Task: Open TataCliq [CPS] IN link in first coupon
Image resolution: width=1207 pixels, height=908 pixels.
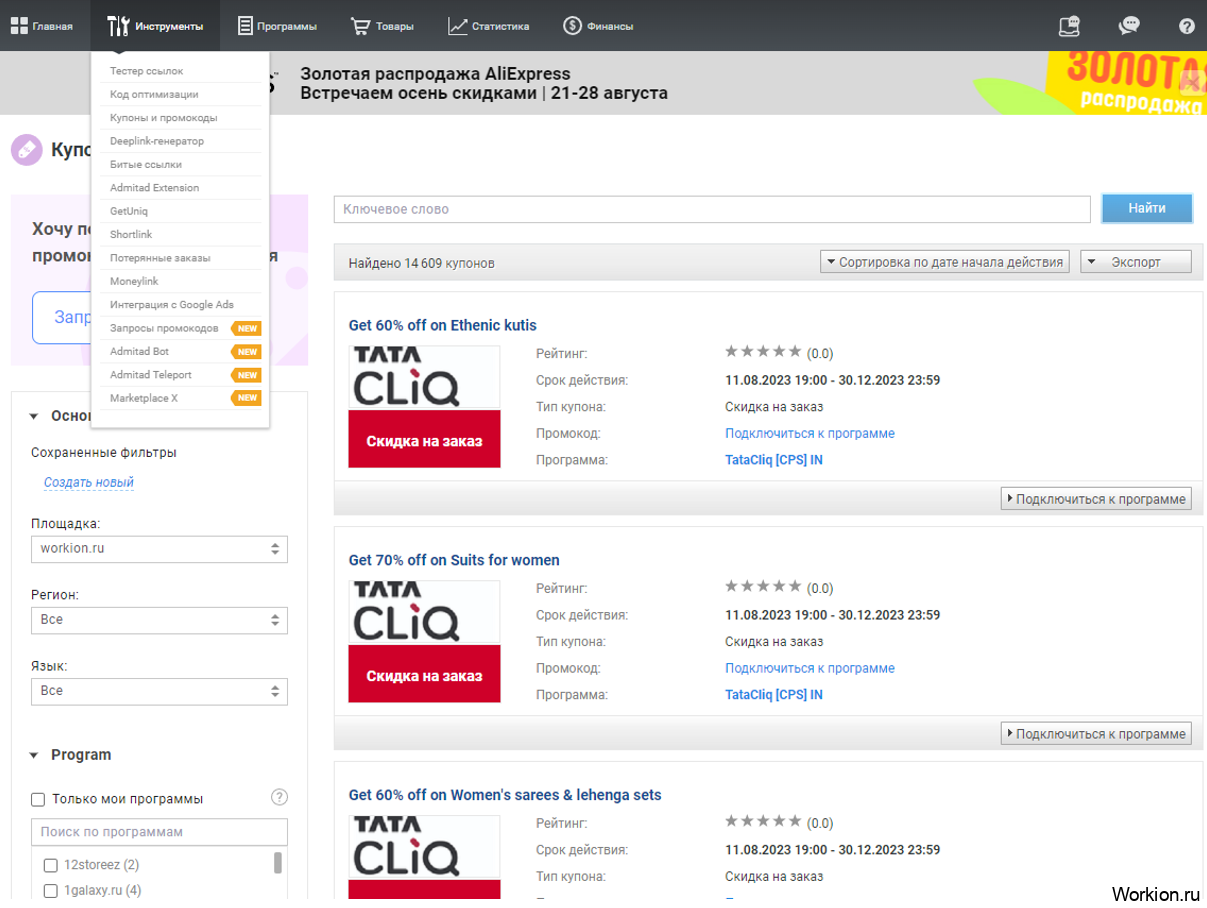Action: tap(774, 460)
